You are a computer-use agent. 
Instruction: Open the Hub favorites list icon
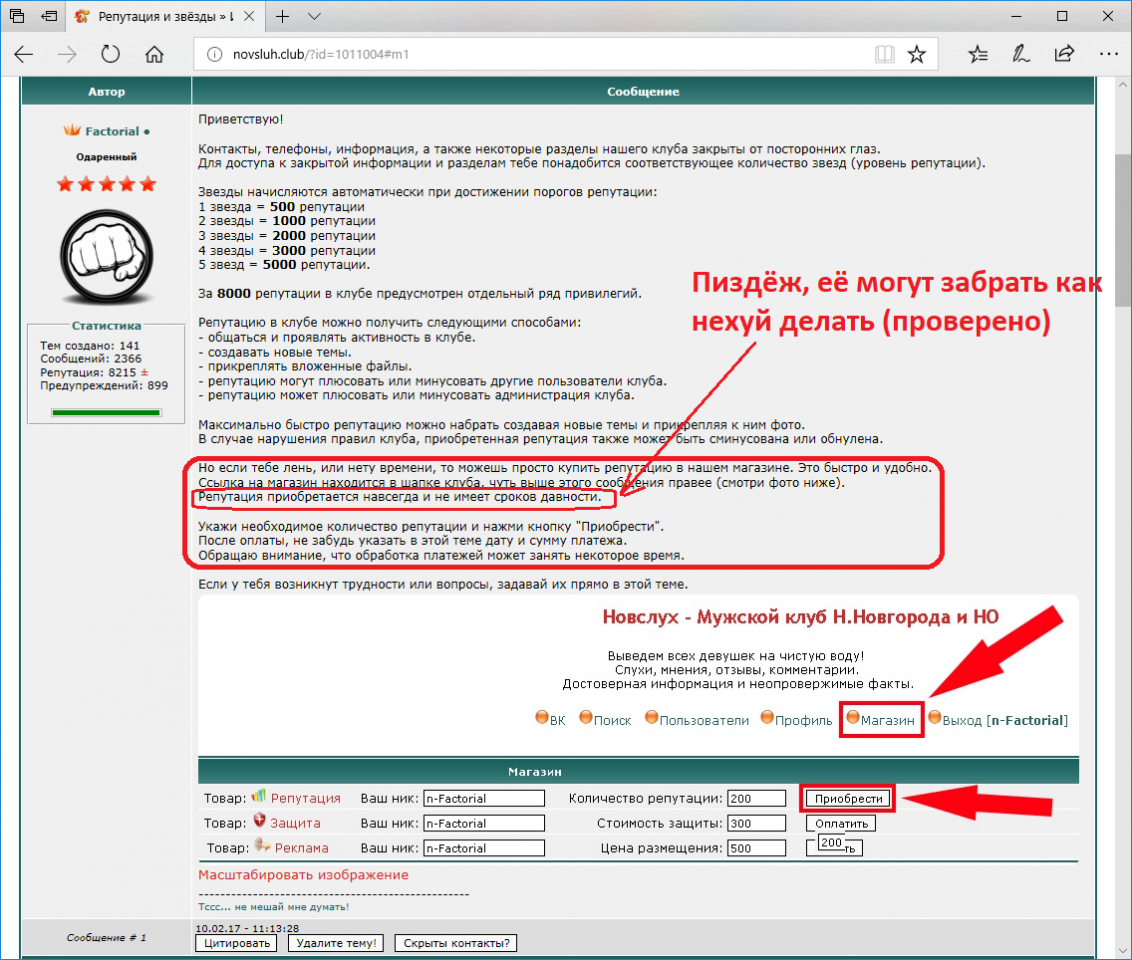click(976, 54)
